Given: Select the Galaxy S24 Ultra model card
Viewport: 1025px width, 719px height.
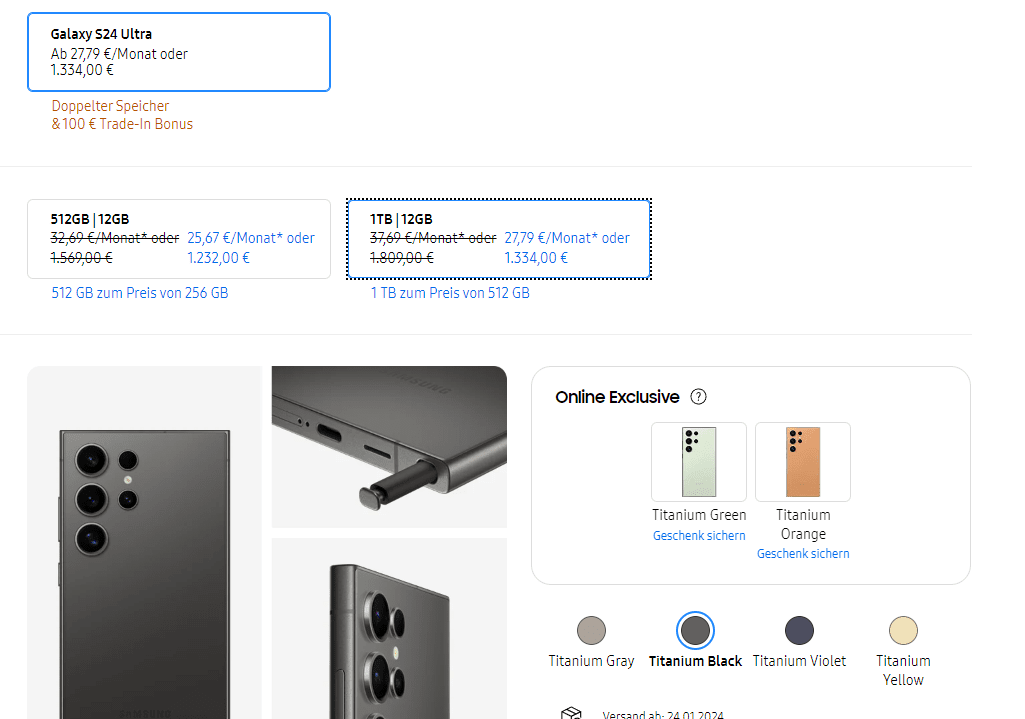Looking at the screenshot, I should (x=179, y=52).
